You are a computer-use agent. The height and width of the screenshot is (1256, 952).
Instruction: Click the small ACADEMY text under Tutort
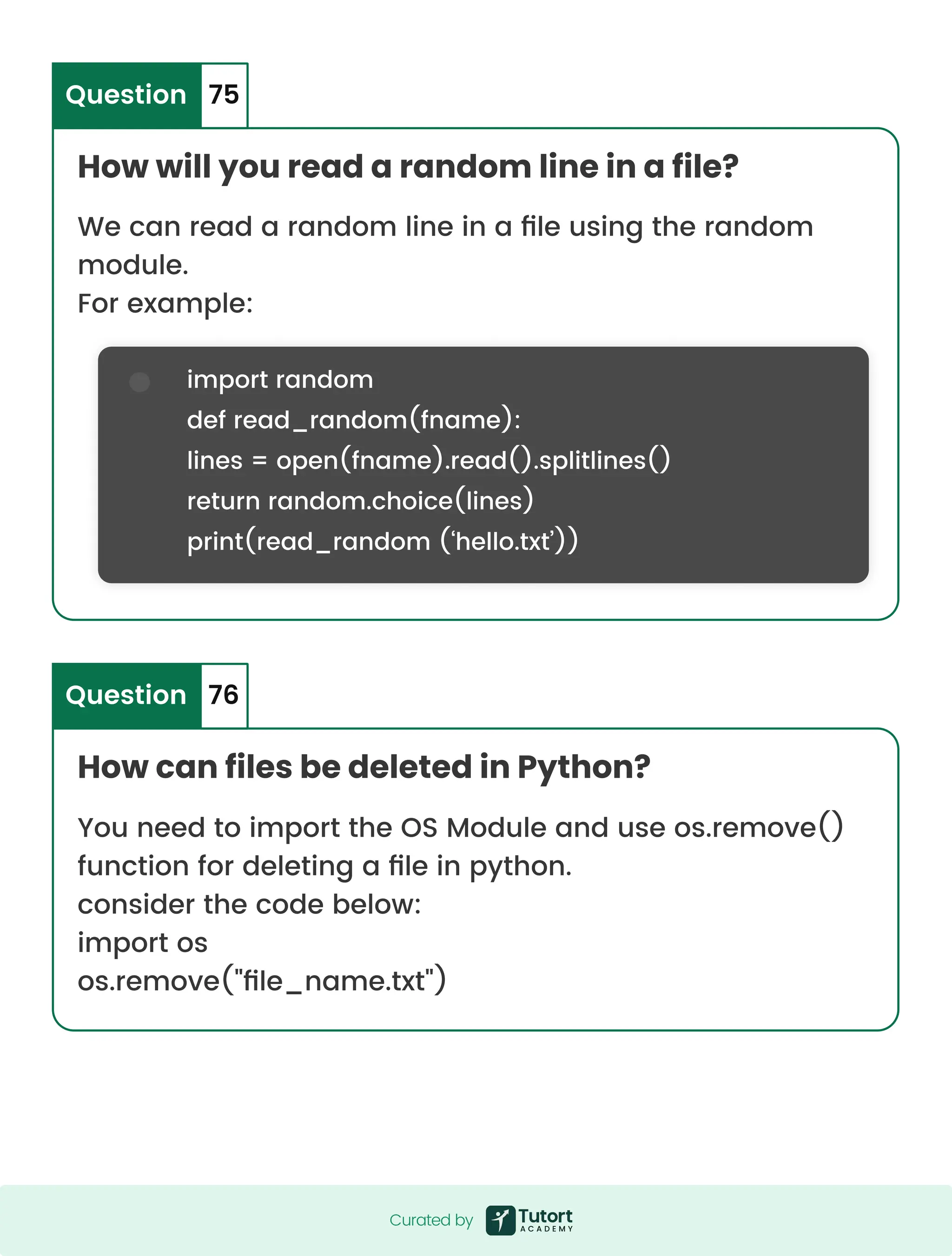coord(546,1230)
